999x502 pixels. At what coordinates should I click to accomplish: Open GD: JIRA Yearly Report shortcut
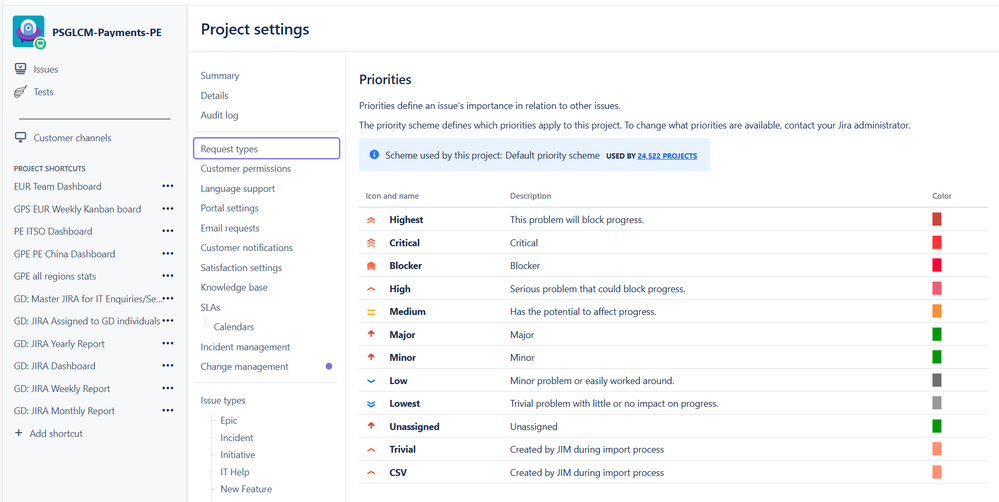(59, 344)
